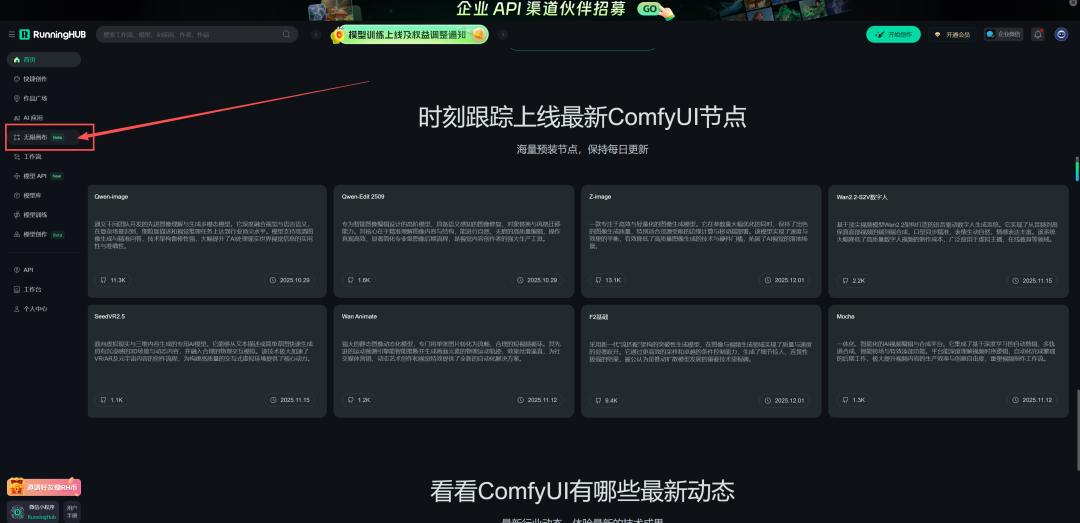Click the 2.2K count on Wan2.2-S2V card

[853, 280]
